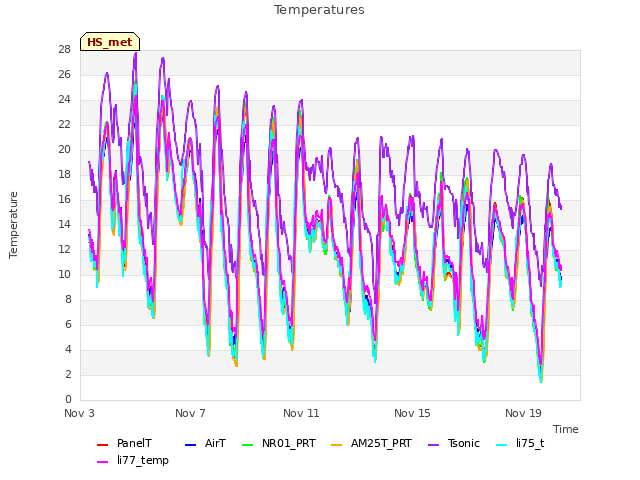Toggle the li77_temp legend label
The image size is (640, 480).
click(143, 460)
